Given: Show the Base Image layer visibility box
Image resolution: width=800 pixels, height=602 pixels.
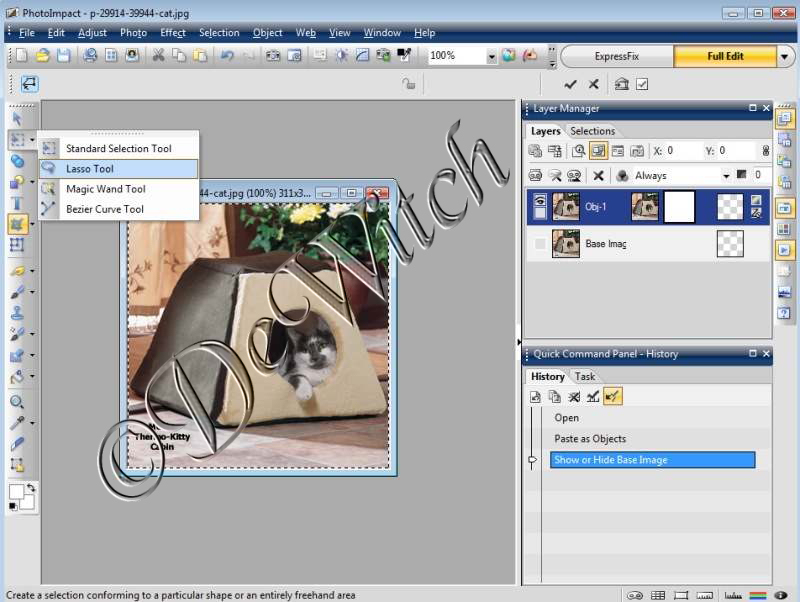Looking at the screenshot, I should pos(540,243).
